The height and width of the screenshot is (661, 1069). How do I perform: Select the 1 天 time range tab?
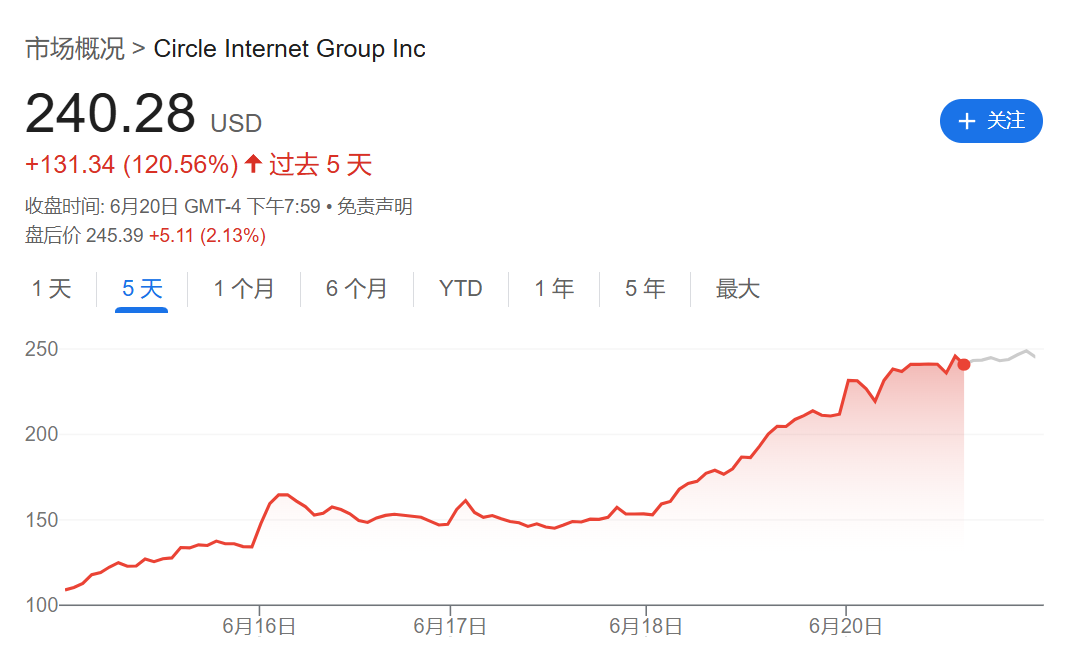[x=51, y=288]
